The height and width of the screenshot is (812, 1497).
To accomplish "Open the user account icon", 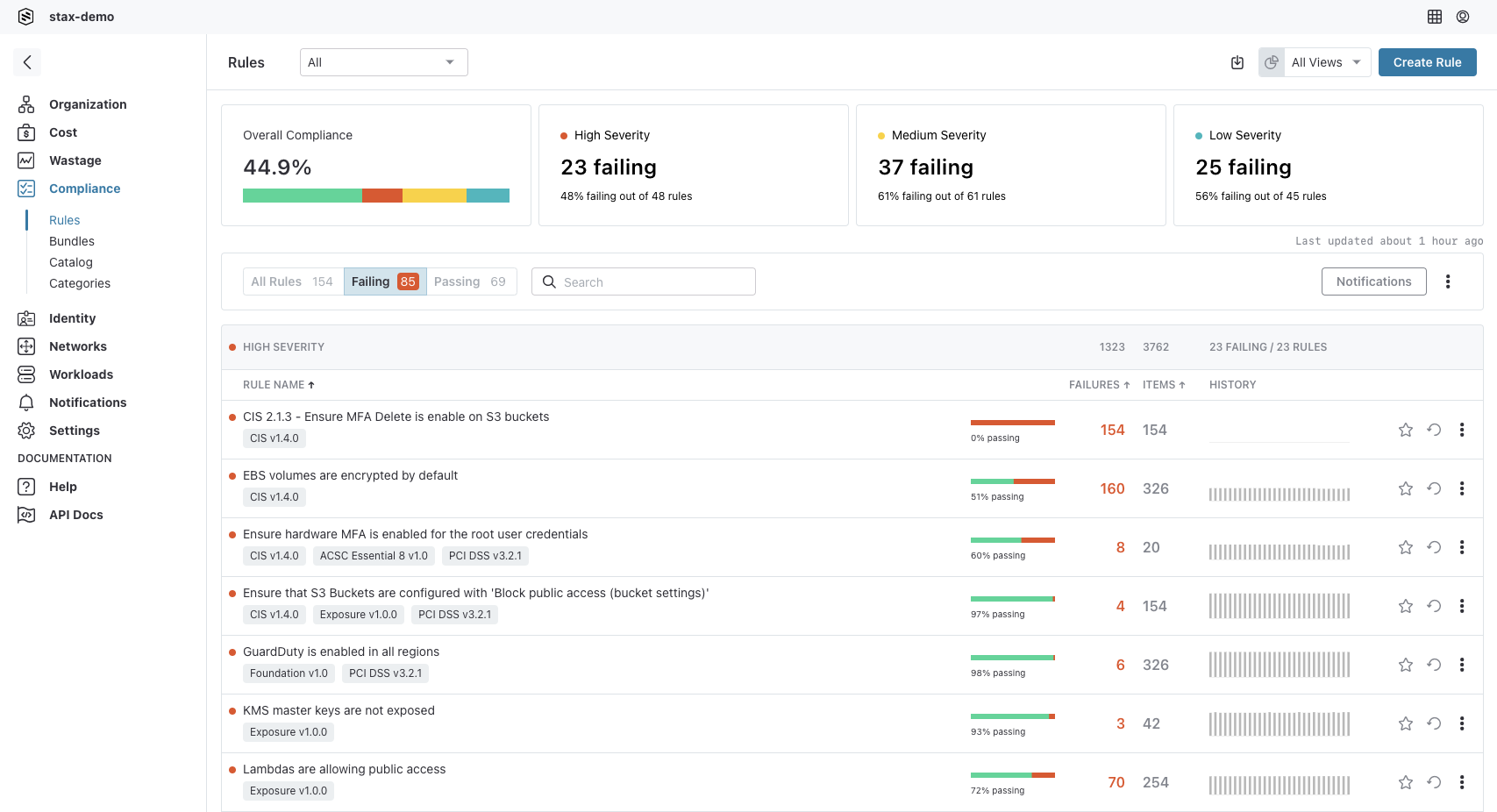I will point(1463,17).
